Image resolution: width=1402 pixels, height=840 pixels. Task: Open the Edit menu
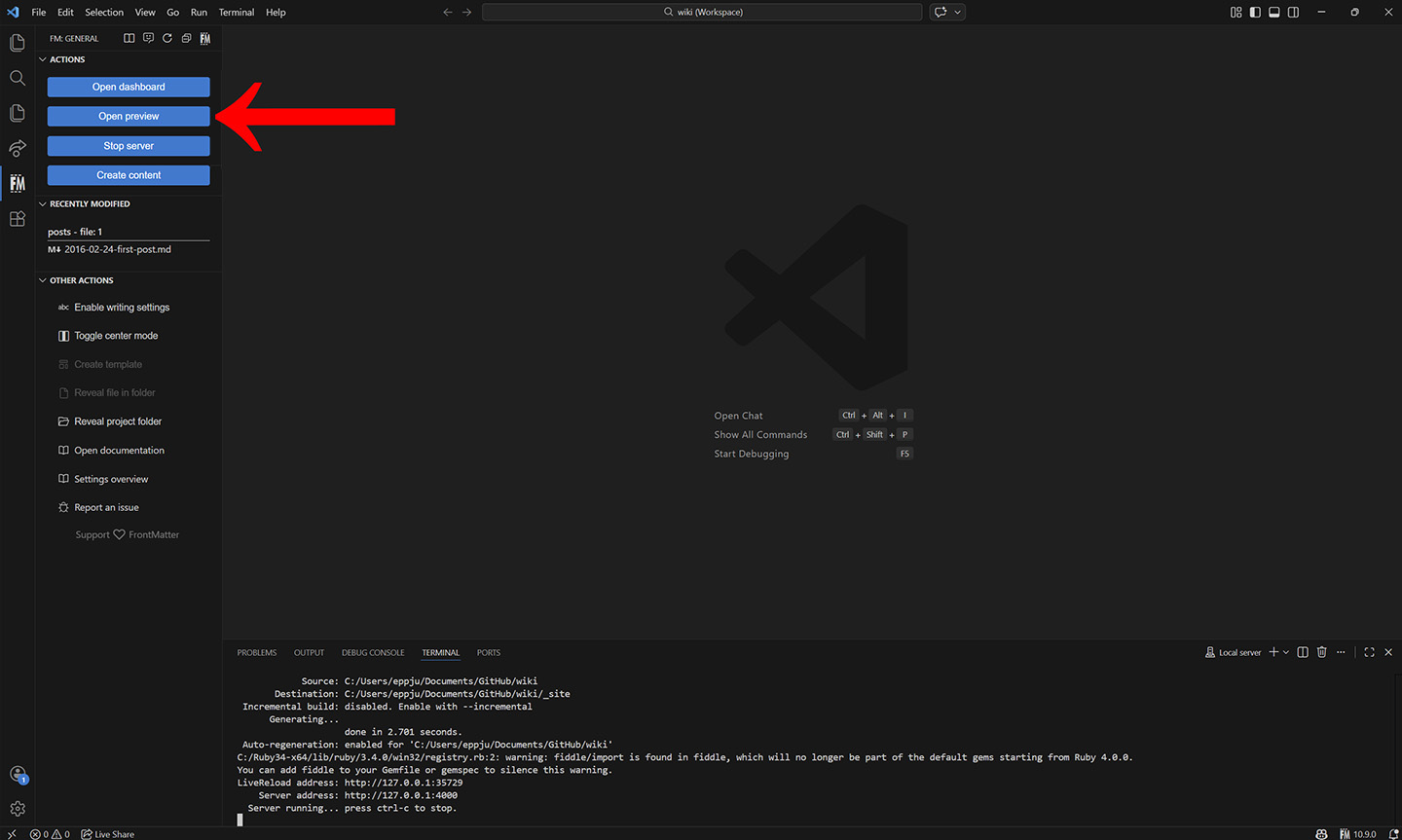[65, 12]
